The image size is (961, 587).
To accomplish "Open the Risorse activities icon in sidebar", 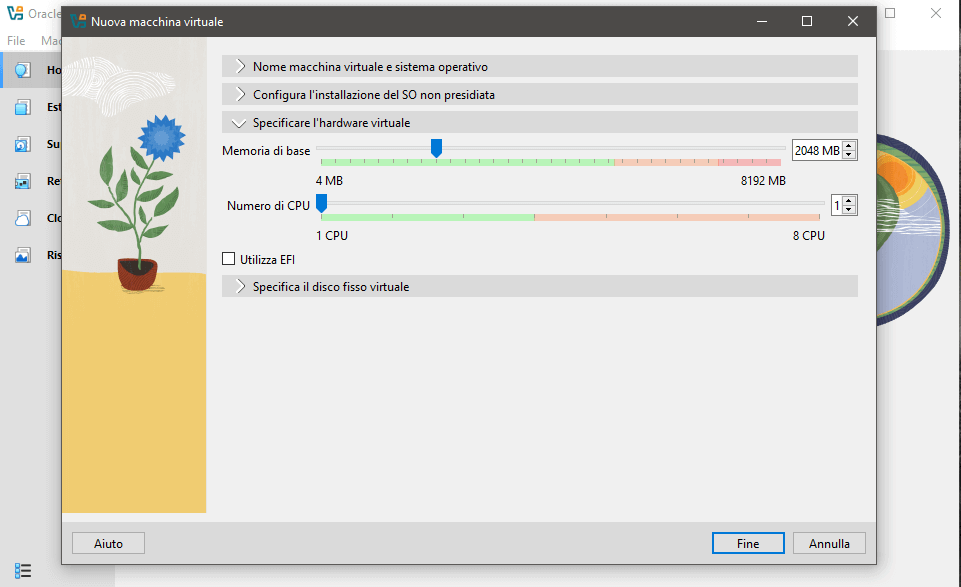I will coord(22,254).
